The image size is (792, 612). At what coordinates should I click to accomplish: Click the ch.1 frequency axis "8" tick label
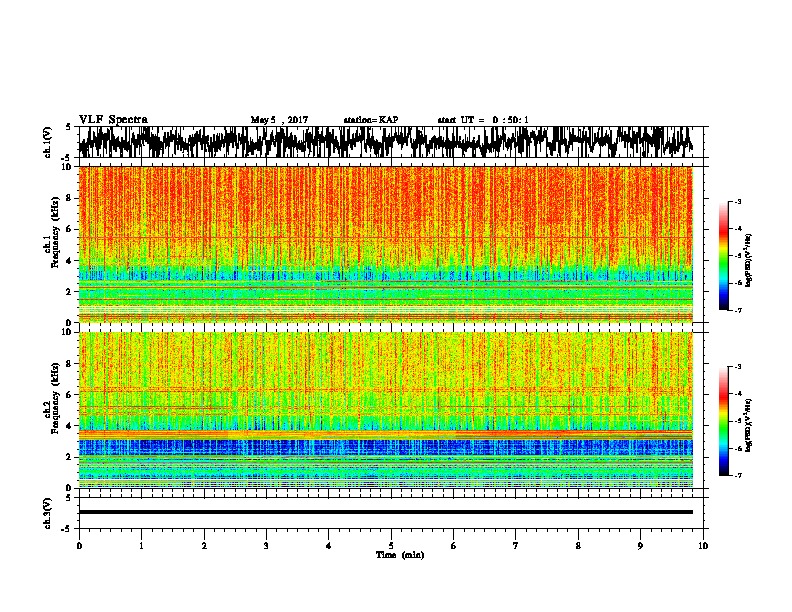pos(70,198)
